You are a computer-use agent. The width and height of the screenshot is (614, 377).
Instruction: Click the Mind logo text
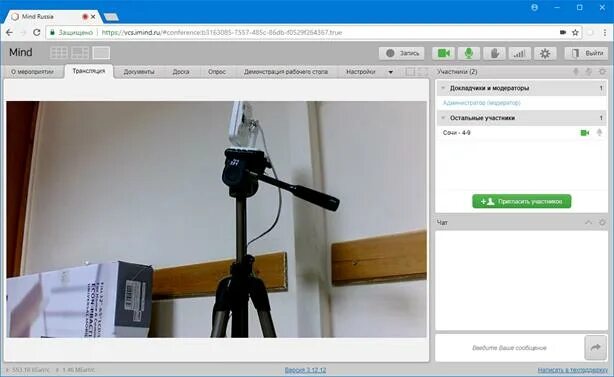[21, 52]
